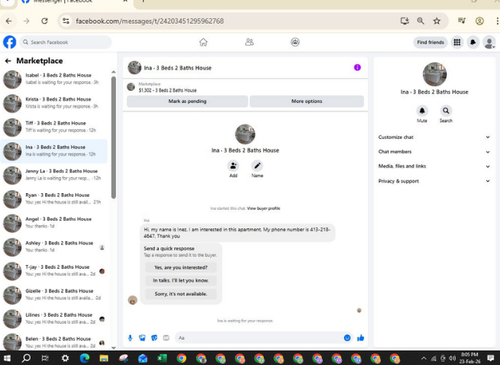Image resolution: width=500 pixels, height=365 pixels.
Task: Open Microsoft Edge from taskbar
Action: 85,358
